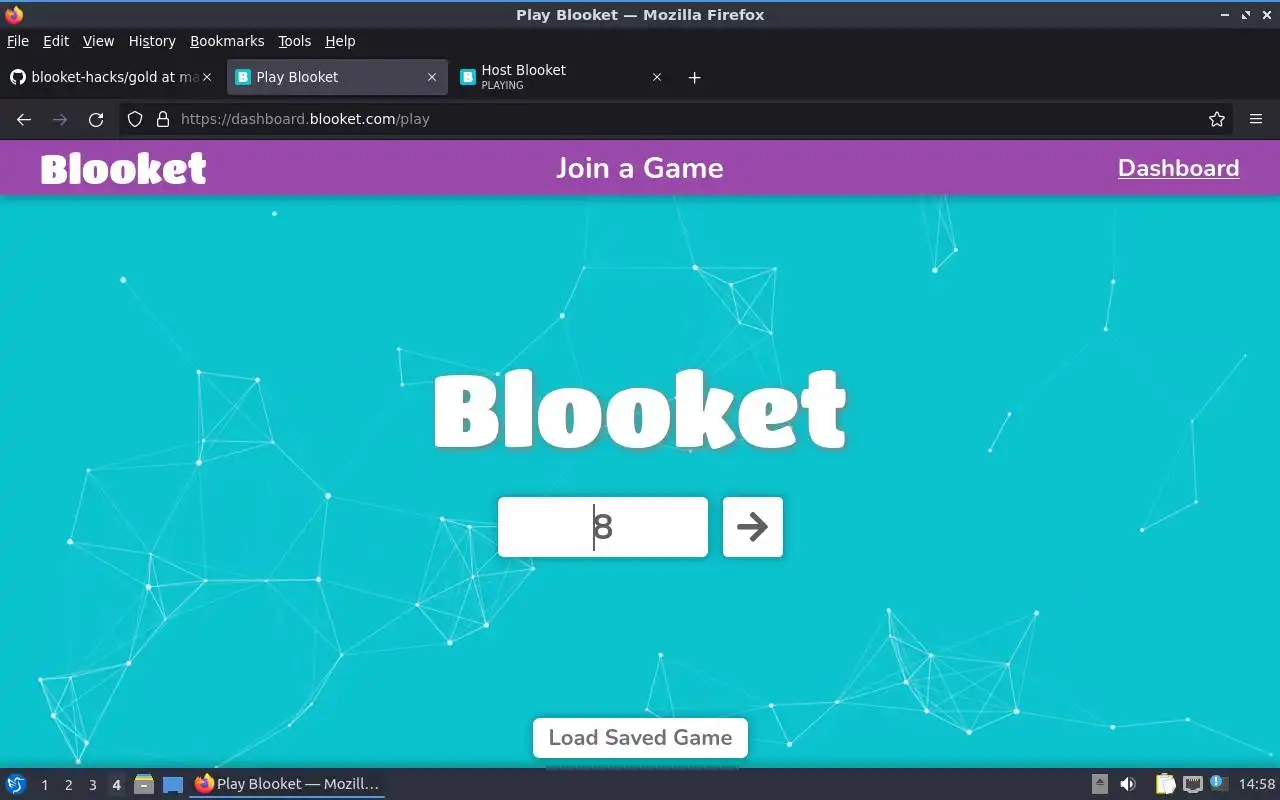Image resolution: width=1280 pixels, height=800 pixels.
Task: Maximize the Firefox window
Action: pos(1245,15)
